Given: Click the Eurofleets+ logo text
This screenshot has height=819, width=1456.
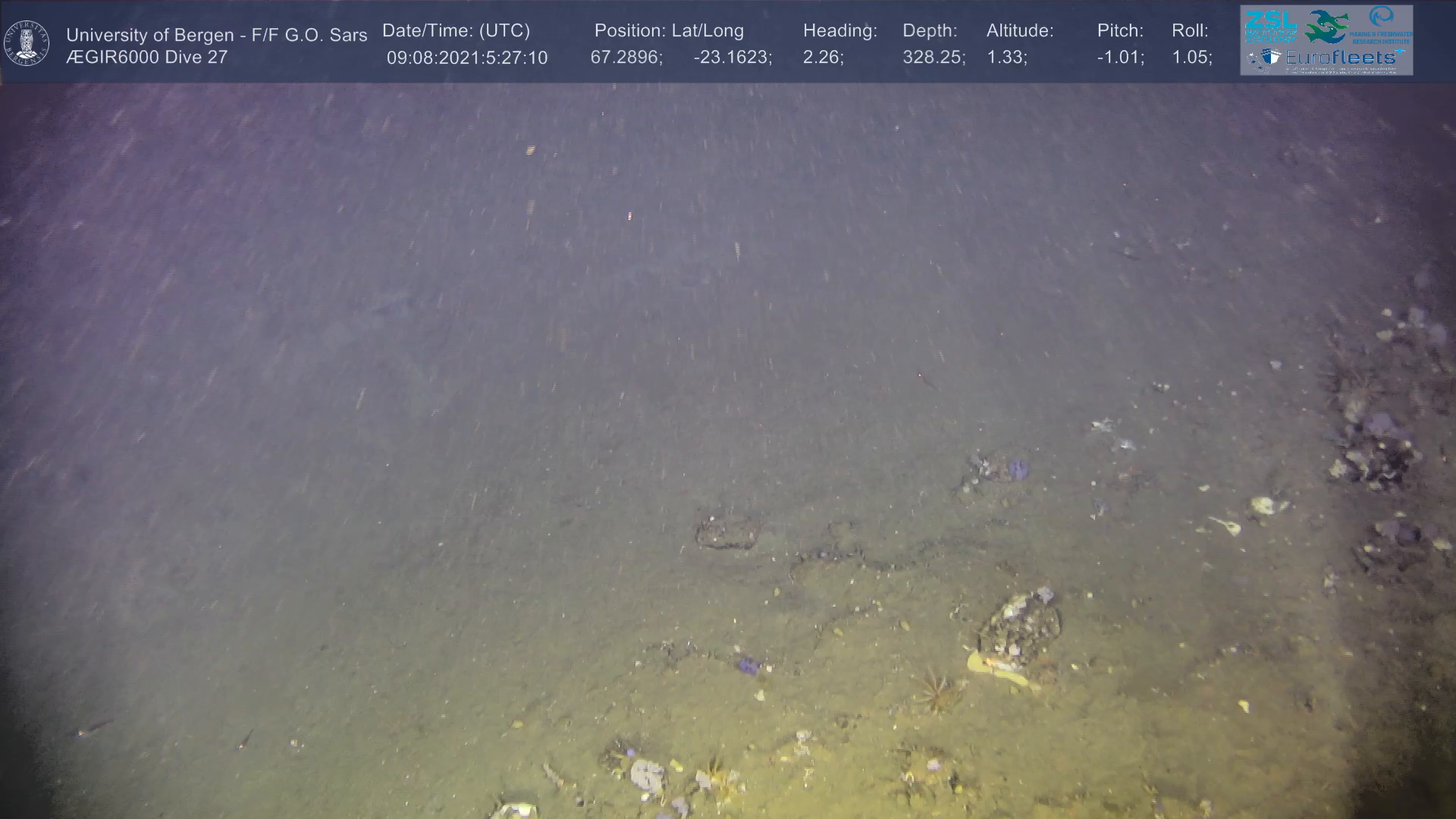Looking at the screenshot, I should point(1342,58).
